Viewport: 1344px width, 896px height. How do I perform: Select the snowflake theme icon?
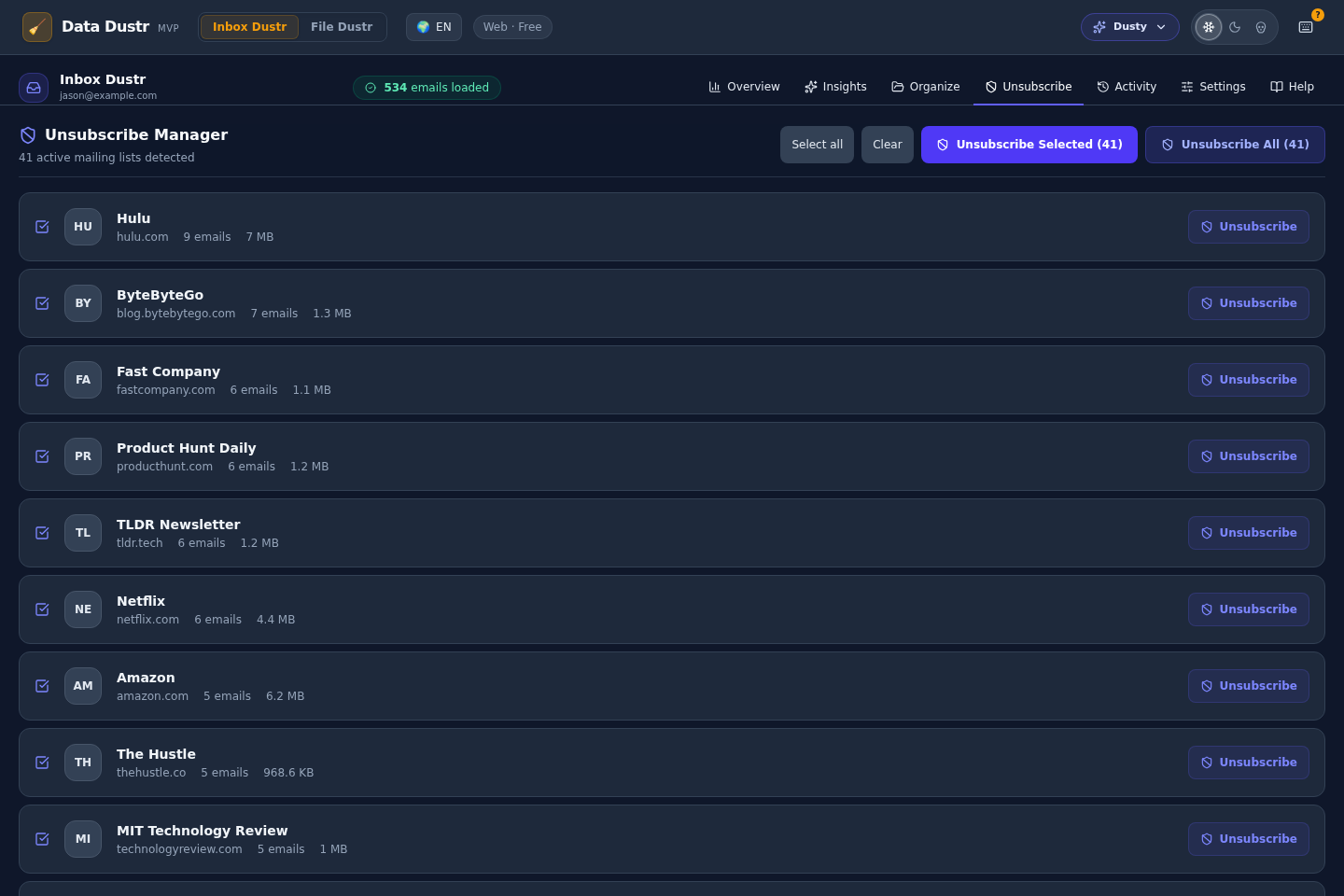1209,27
